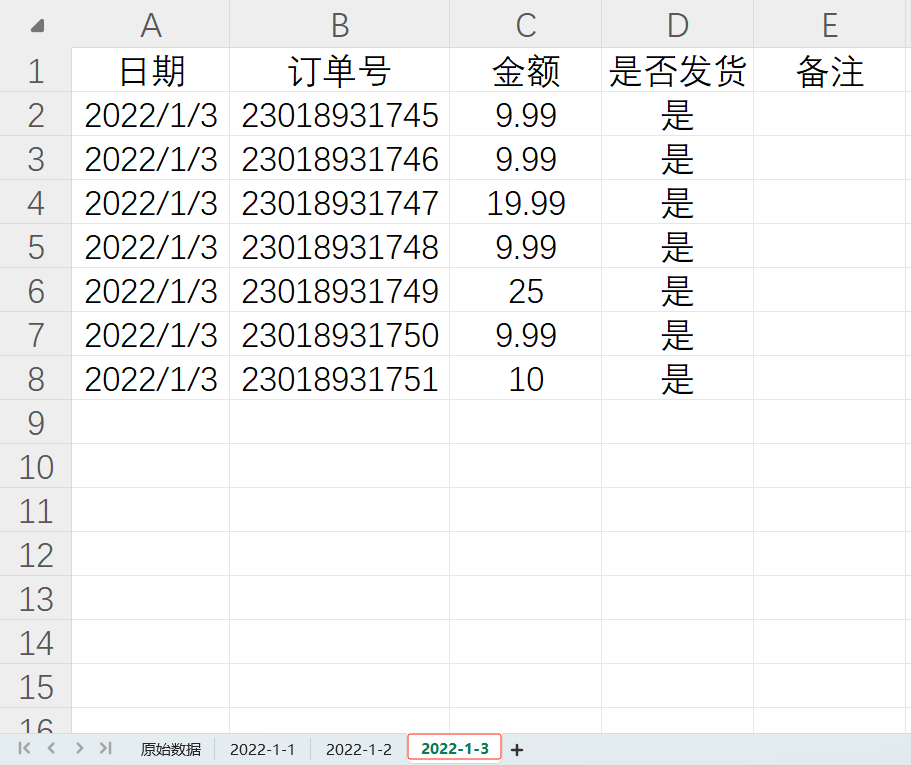Image resolution: width=911 pixels, height=766 pixels.
Task: Switch to the 原始数据 sheet tab
Action: (x=171, y=749)
